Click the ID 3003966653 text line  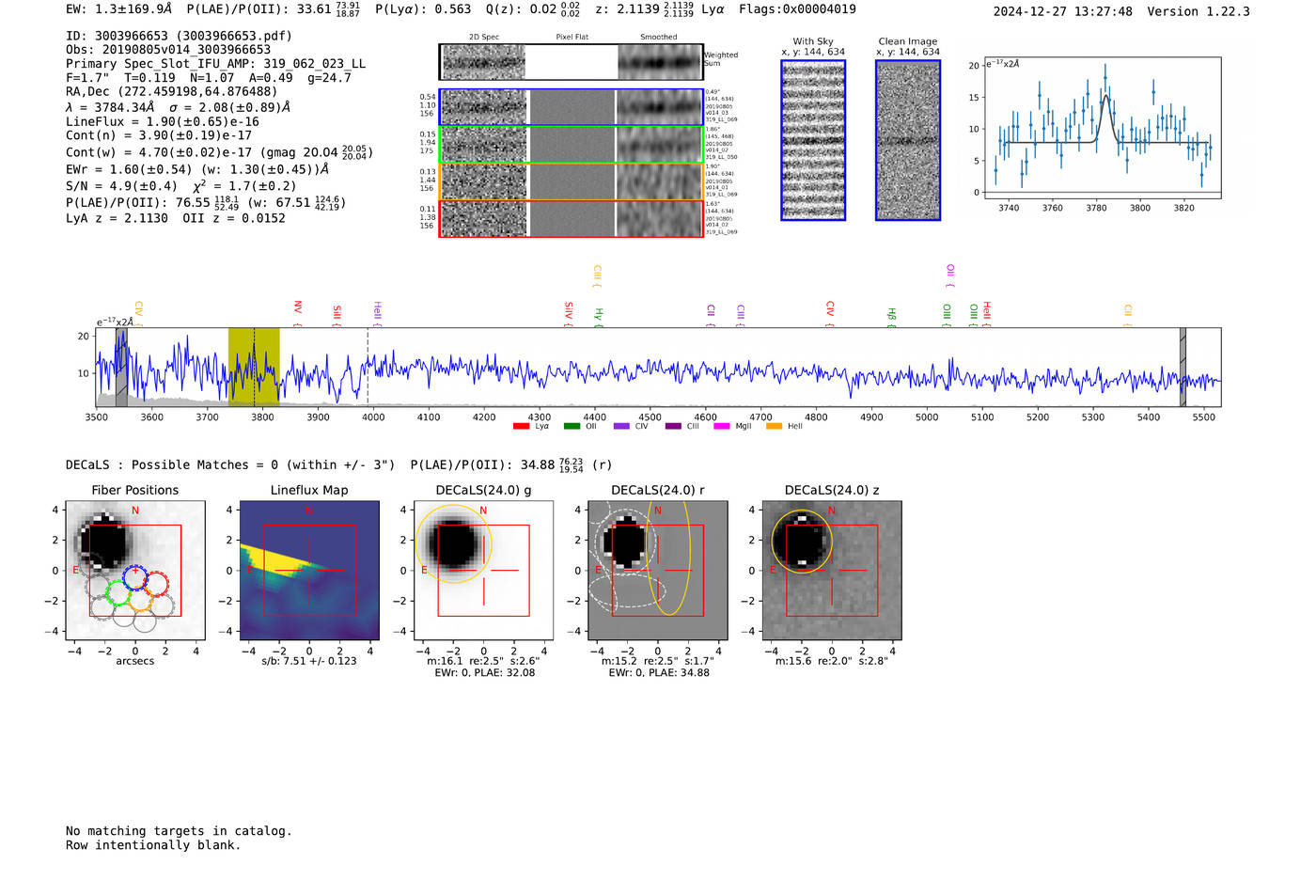tap(179, 36)
